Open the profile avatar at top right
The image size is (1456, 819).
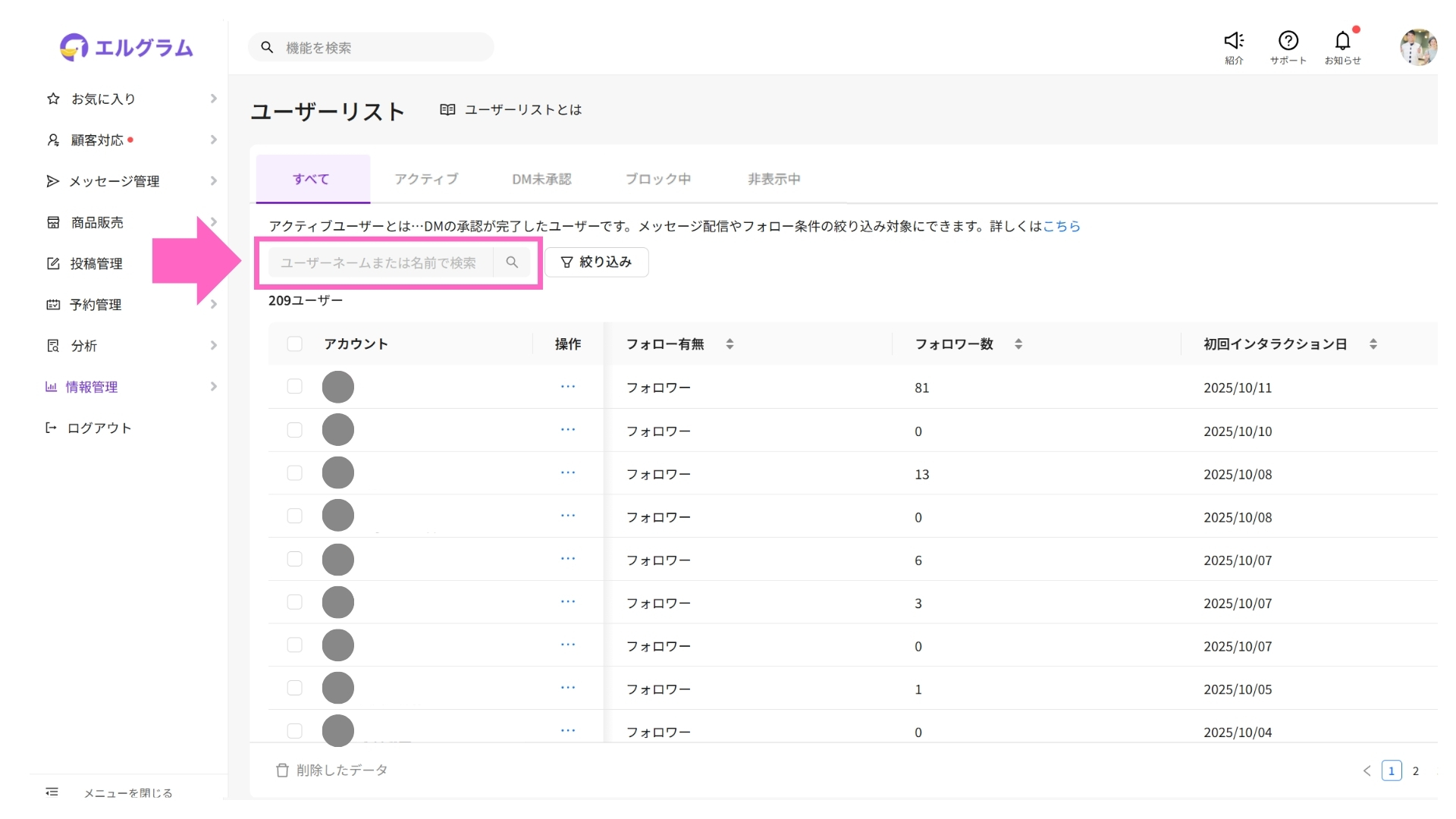1417,48
